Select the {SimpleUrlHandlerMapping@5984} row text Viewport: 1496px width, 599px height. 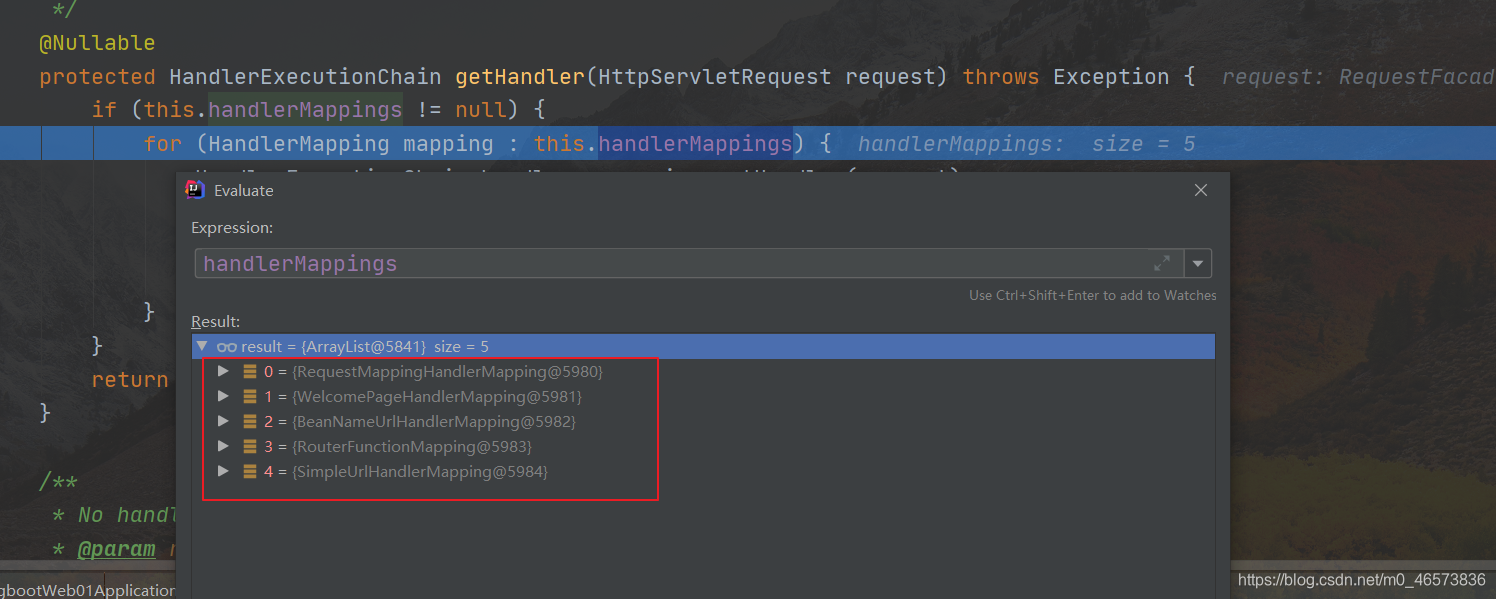pyautogui.click(x=419, y=472)
